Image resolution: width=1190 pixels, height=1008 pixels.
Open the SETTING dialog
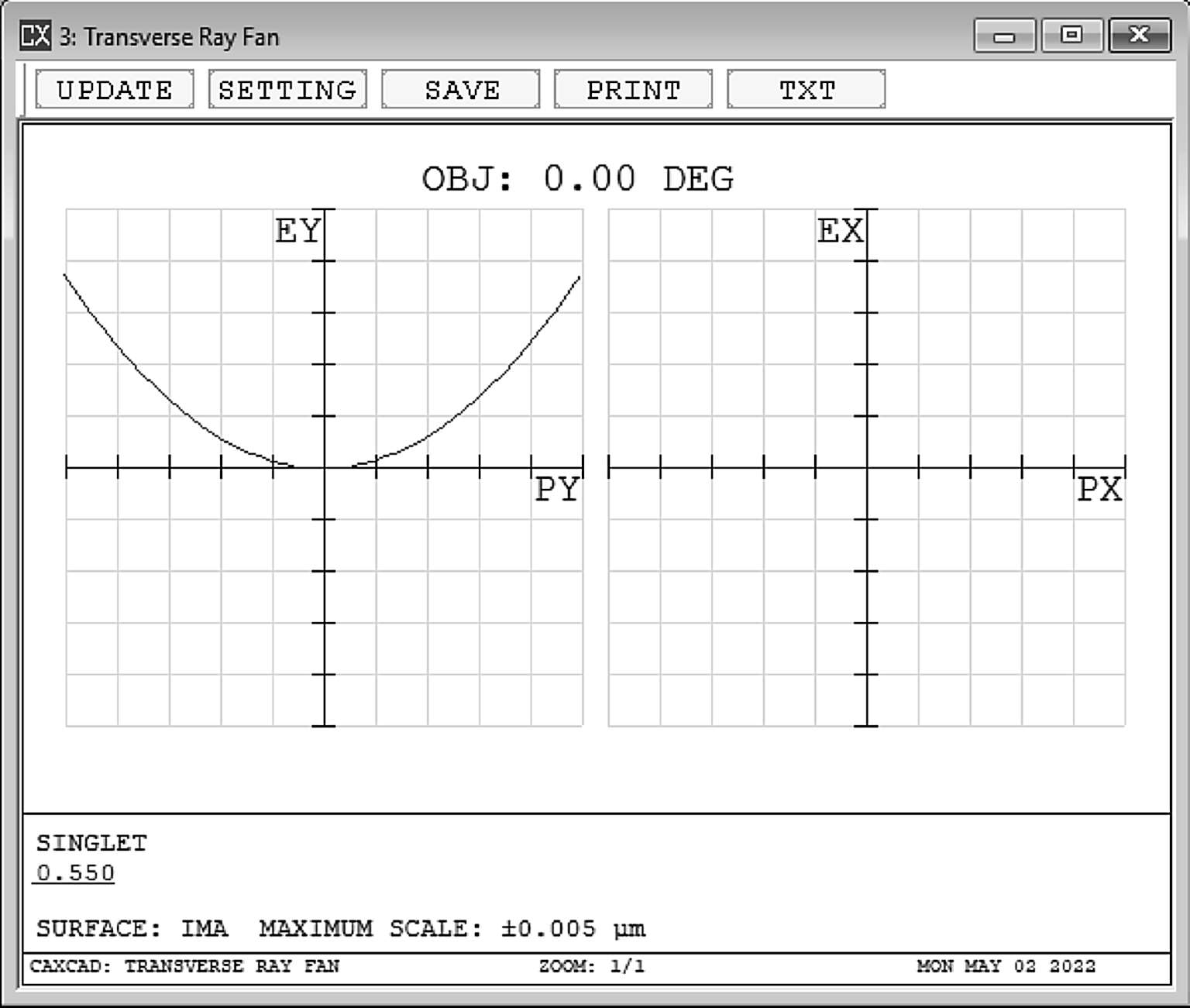[287, 90]
